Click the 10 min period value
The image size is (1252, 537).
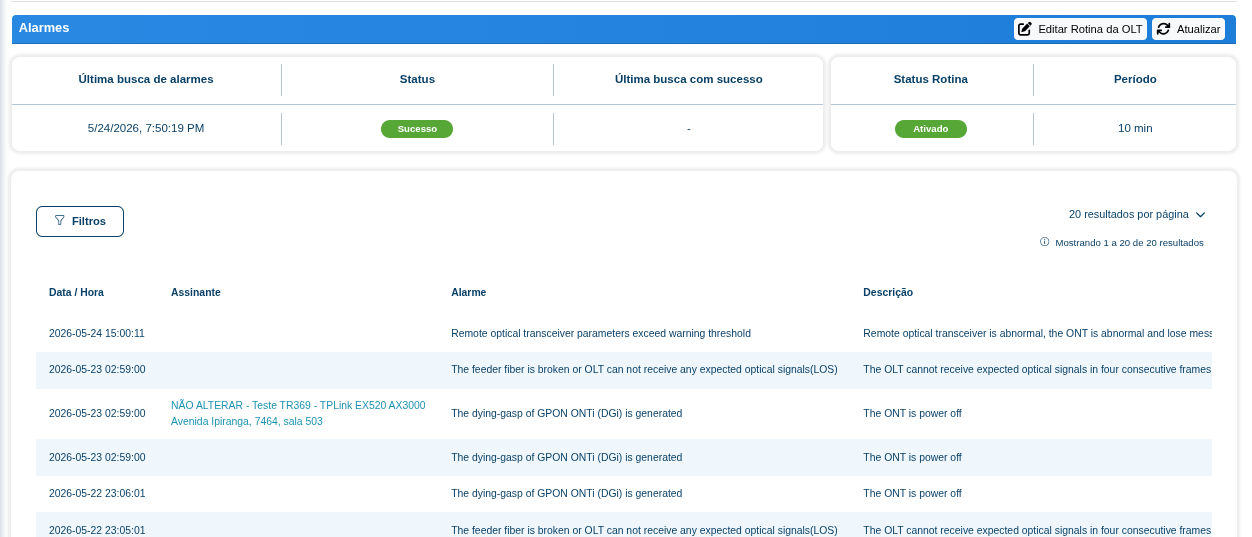[x=1135, y=128]
